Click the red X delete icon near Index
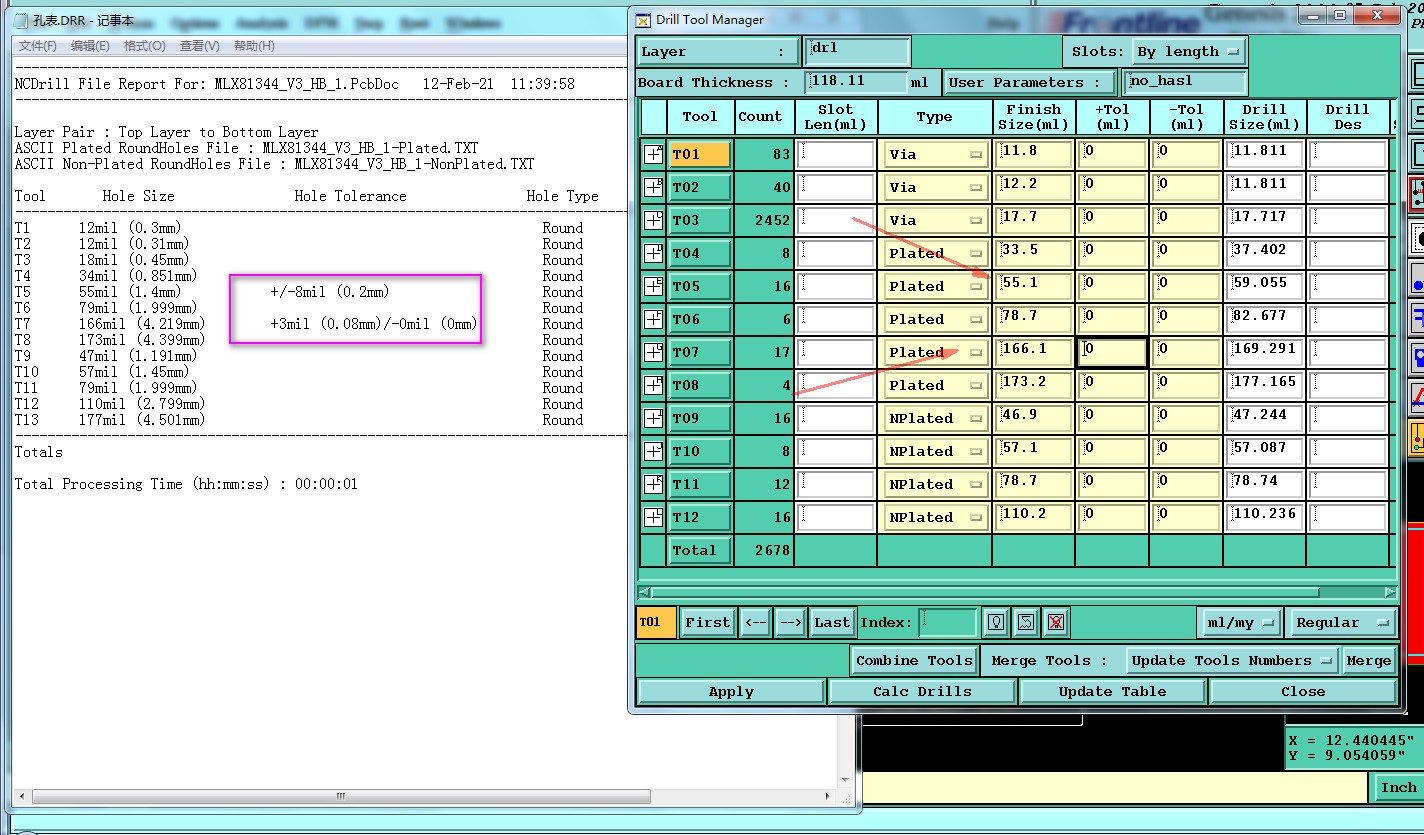1424x835 pixels. point(1055,622)
